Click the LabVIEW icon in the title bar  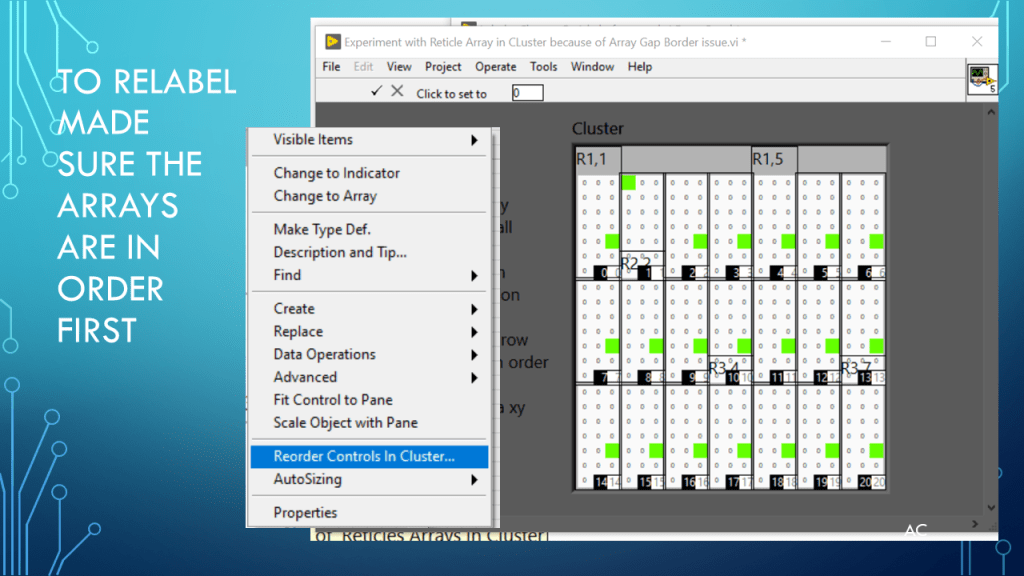tap(333, 42)
